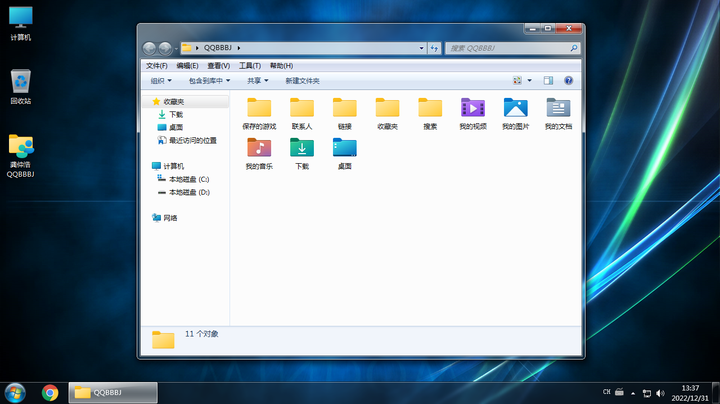Open the 联系人 folder

pyautogui.click(x=302, y=114)
